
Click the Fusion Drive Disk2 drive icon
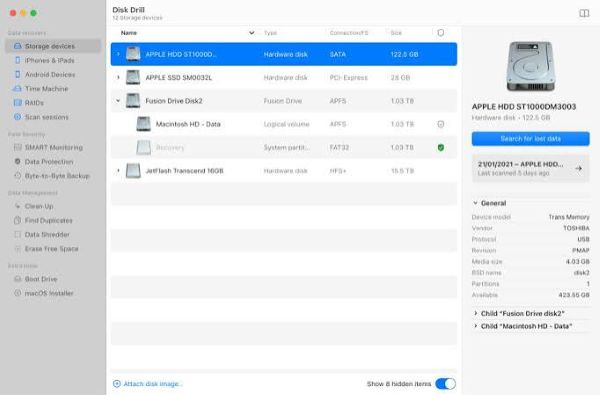click(133, 101)
